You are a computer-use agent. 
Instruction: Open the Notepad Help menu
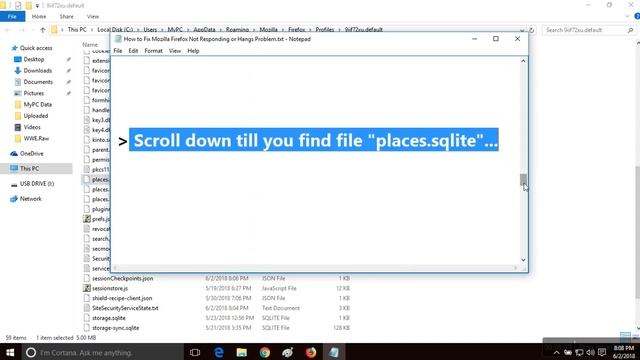point(193,51)
